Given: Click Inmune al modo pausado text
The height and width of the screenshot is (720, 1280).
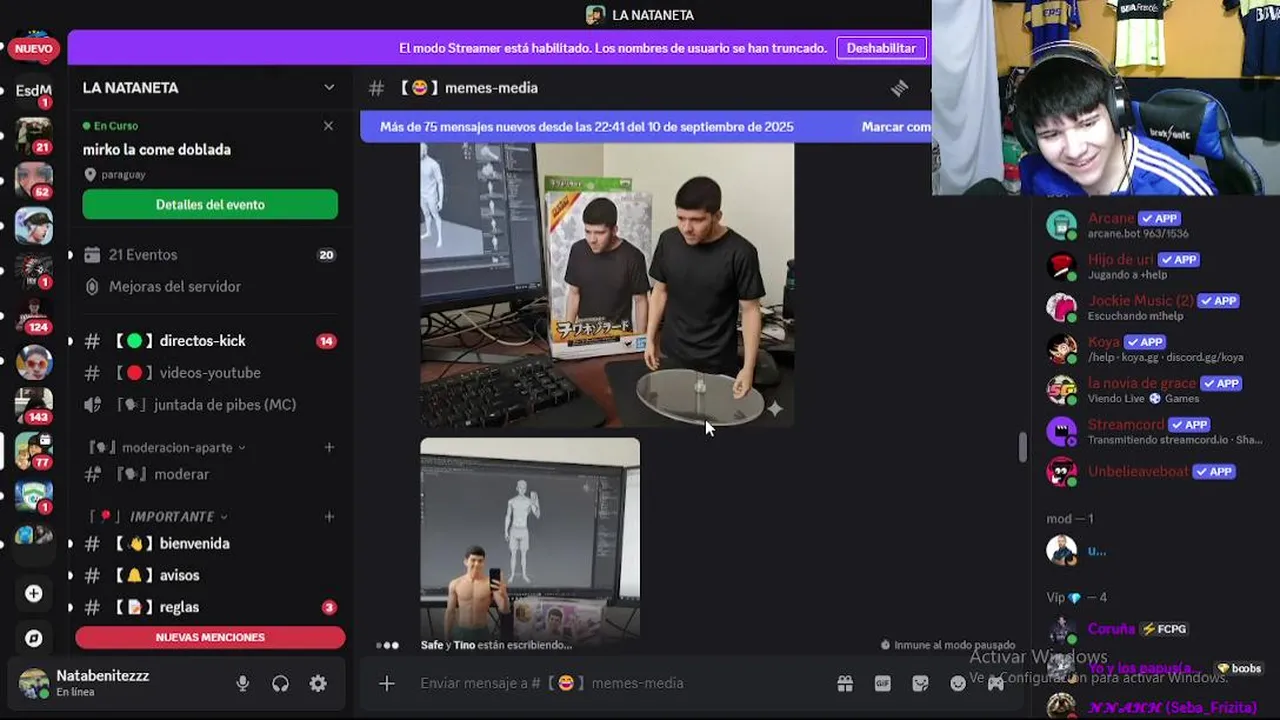Looking at the screenshot, I should point(954,645).
